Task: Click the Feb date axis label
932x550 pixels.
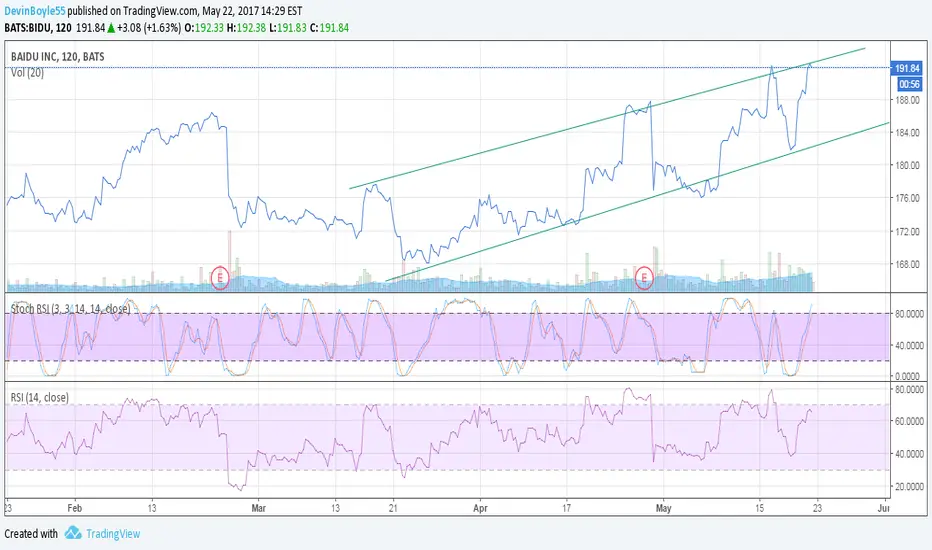Action: coord(74,508)
